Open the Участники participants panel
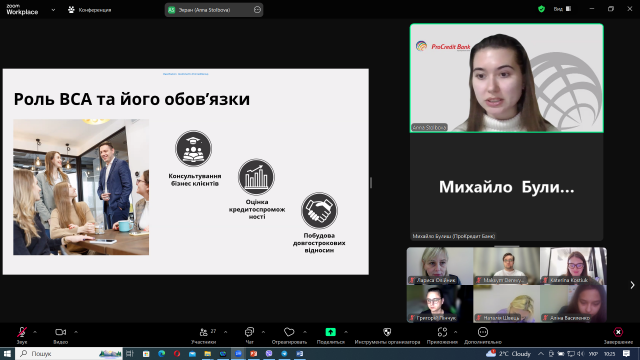This screenshot has width=640, height=360. (x=204, y=335)
